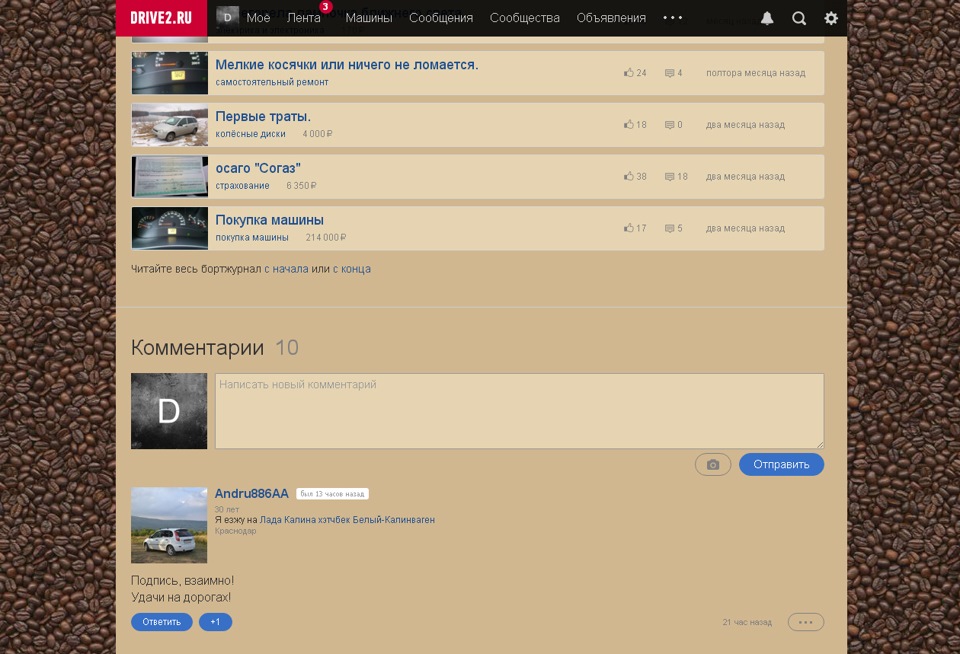960x654 pixels.
Task: Open the 'Сообщества' menu item
Action: tap(524, 18)
